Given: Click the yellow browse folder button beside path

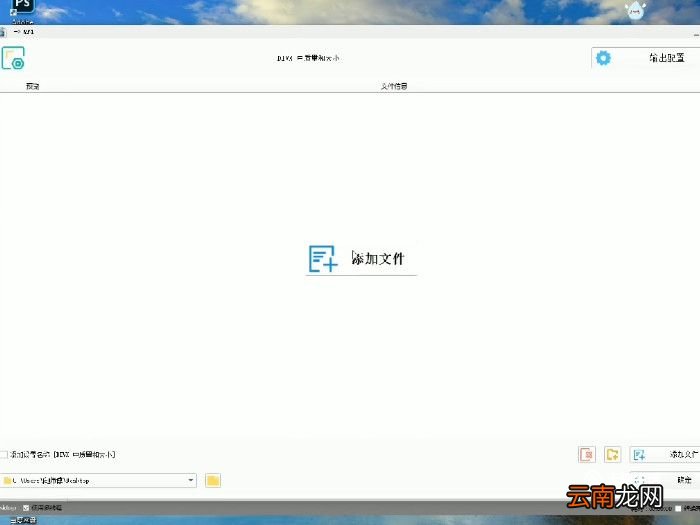Looking at the screenshot, I should pos(213,480).
